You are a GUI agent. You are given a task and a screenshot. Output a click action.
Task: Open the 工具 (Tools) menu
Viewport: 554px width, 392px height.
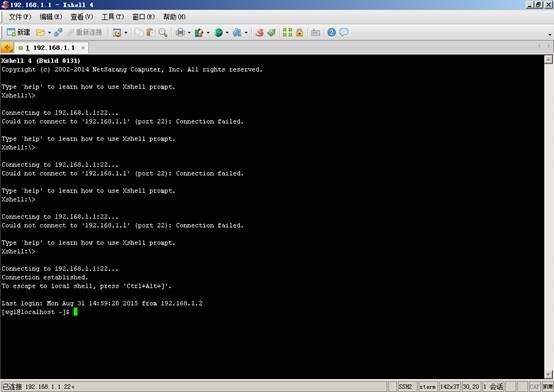coord(112,17)
